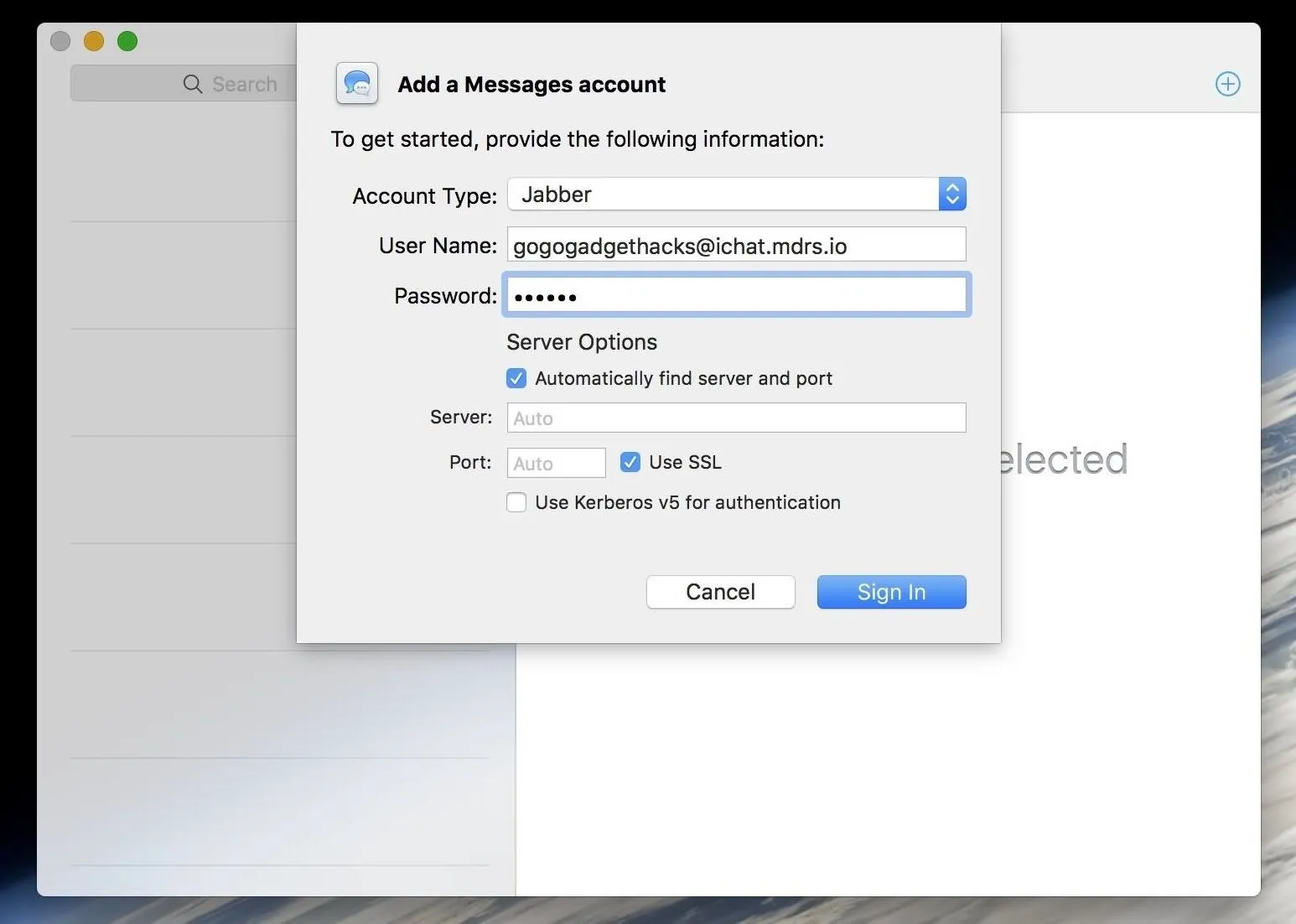Click the Port Auto text field
The image size is (1296, 924).
(557, 463)
